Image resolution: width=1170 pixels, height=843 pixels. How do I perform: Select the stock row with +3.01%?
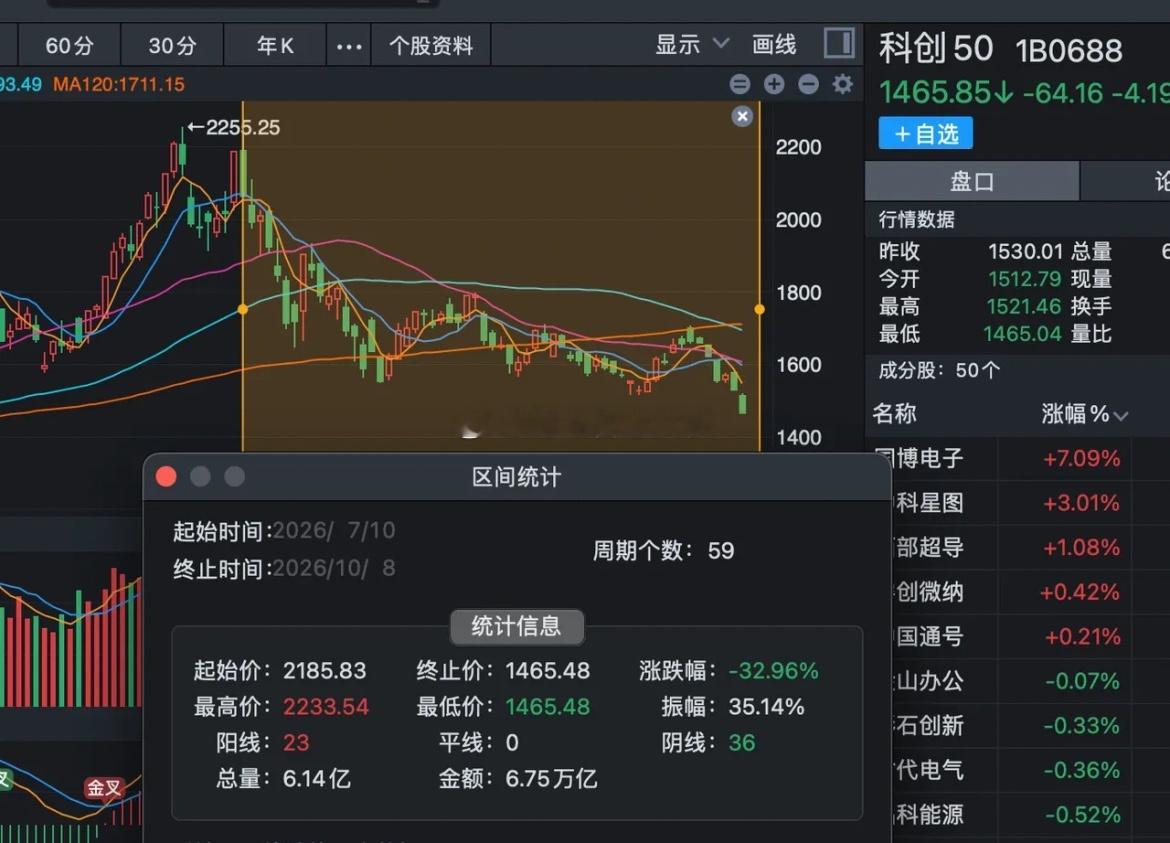pyautogui.click(x=1030, y=503)
